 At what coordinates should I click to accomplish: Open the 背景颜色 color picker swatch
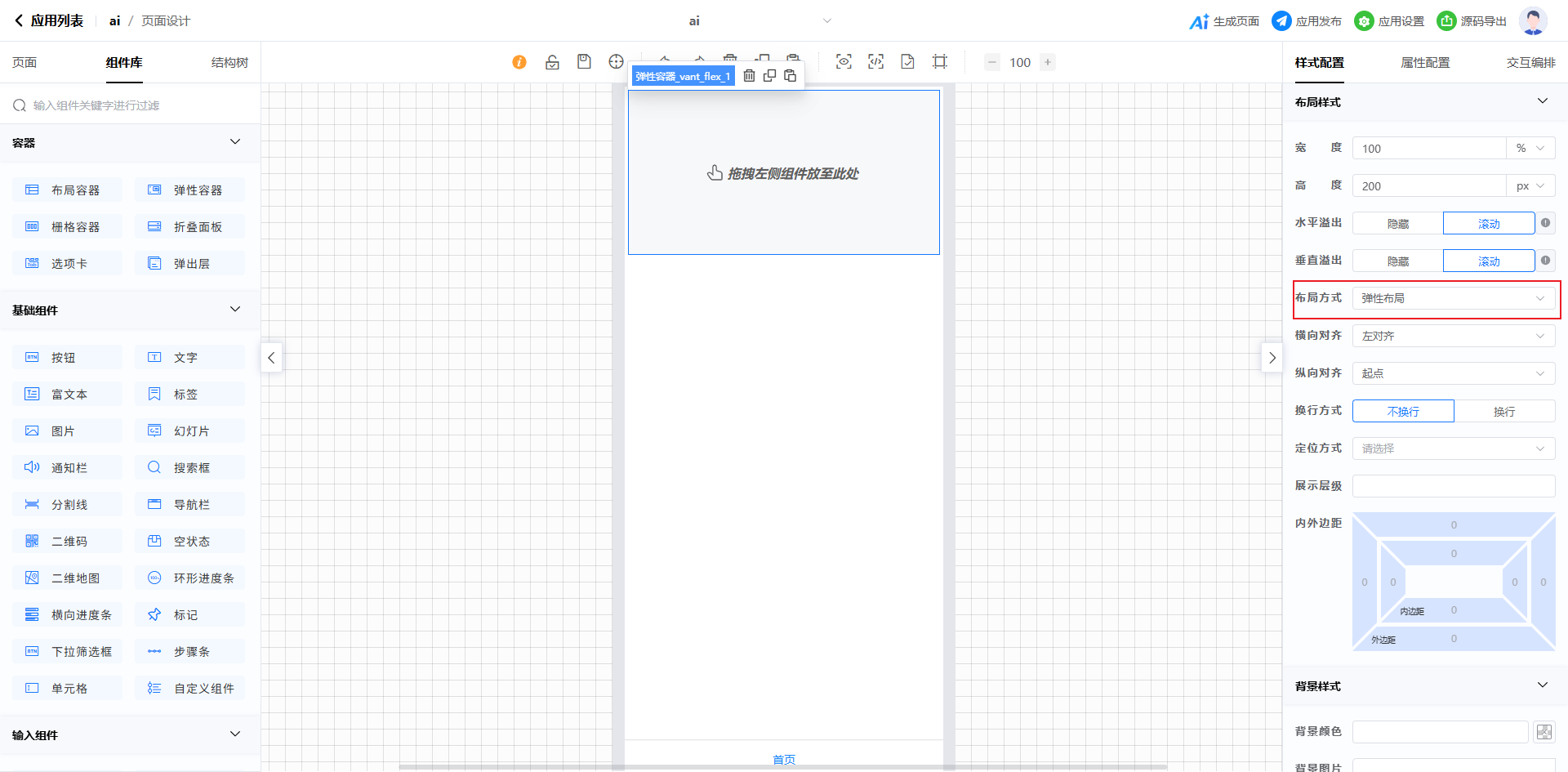pos(1543,732)
